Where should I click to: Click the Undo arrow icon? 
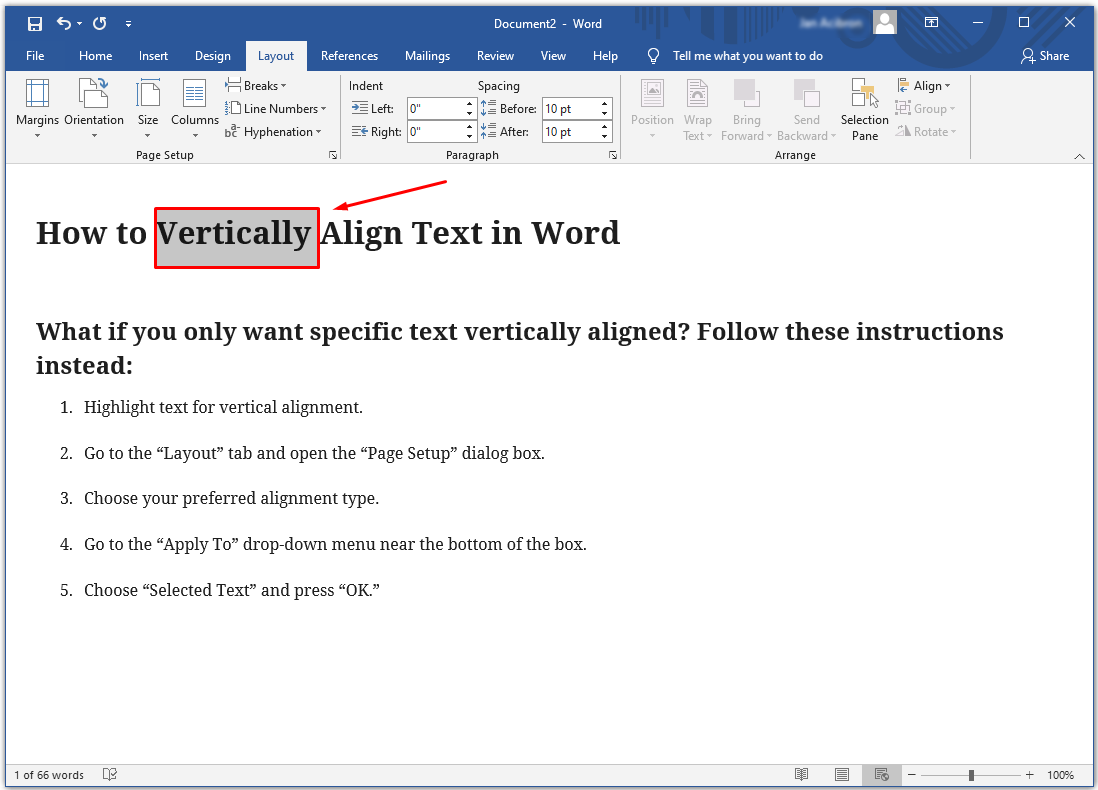tap(64, 23)
